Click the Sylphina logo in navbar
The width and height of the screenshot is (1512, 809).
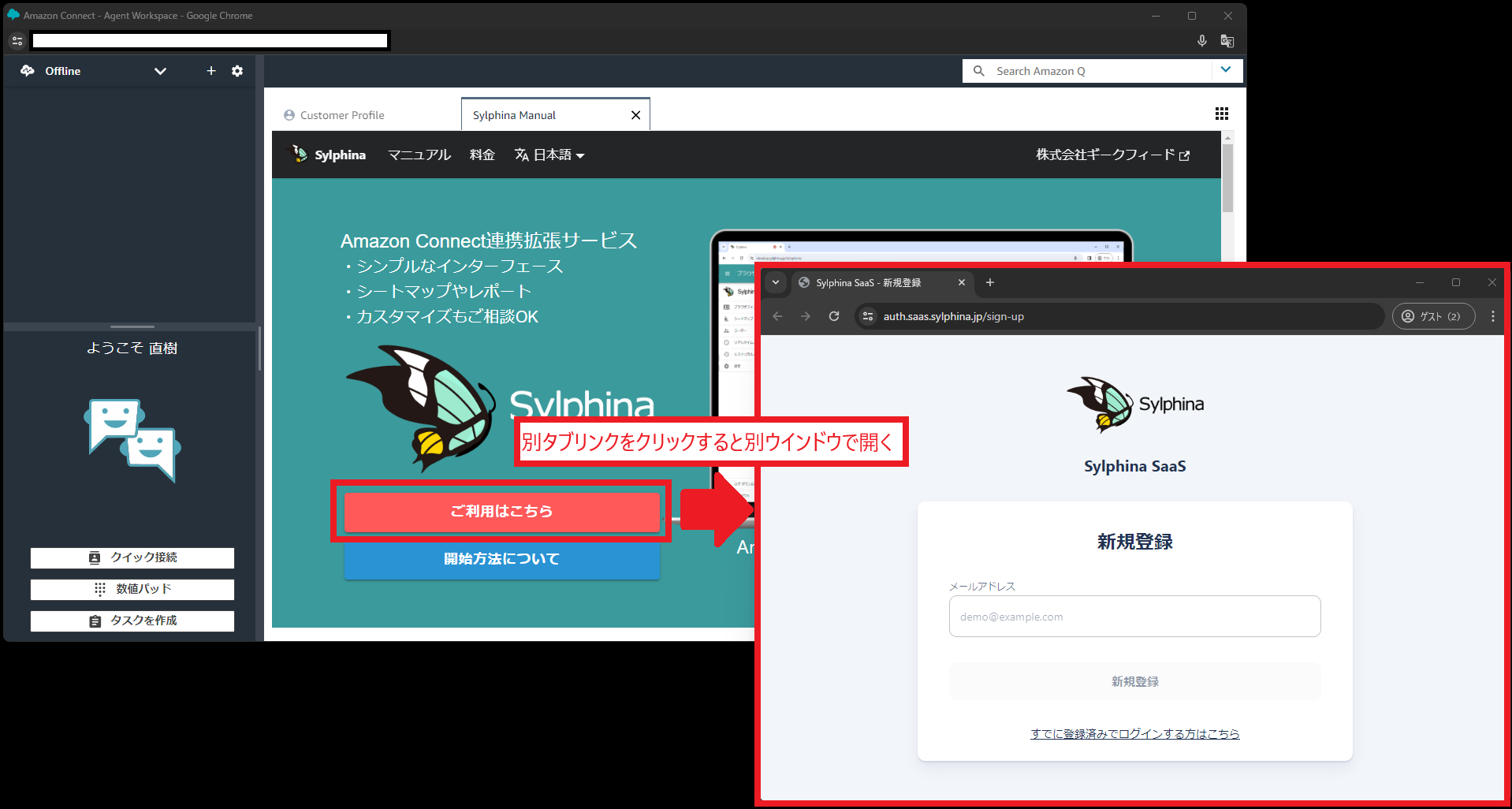(x=328, y=155)
